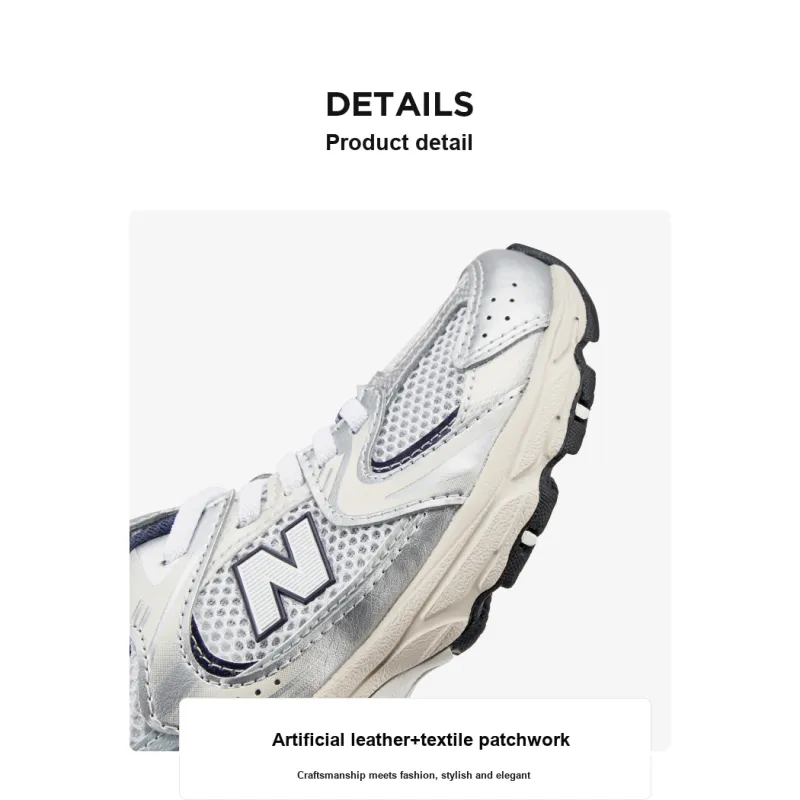Open the sneaker product image
Screen dimensions: 800x800
pos(399,480)
